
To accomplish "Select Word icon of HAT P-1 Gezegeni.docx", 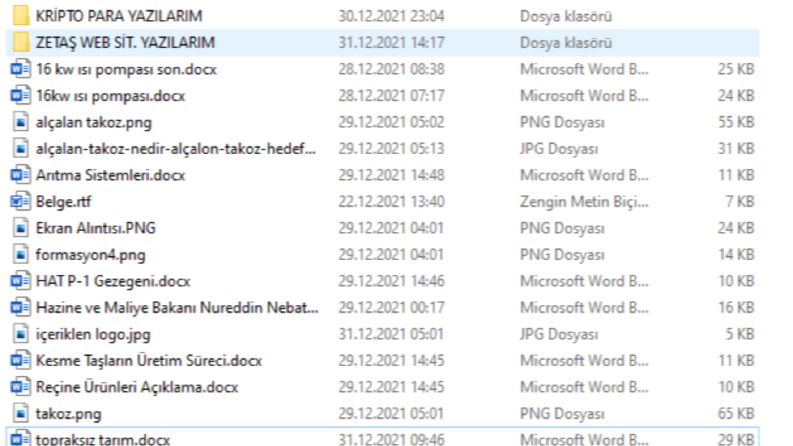I will (20, 281).
